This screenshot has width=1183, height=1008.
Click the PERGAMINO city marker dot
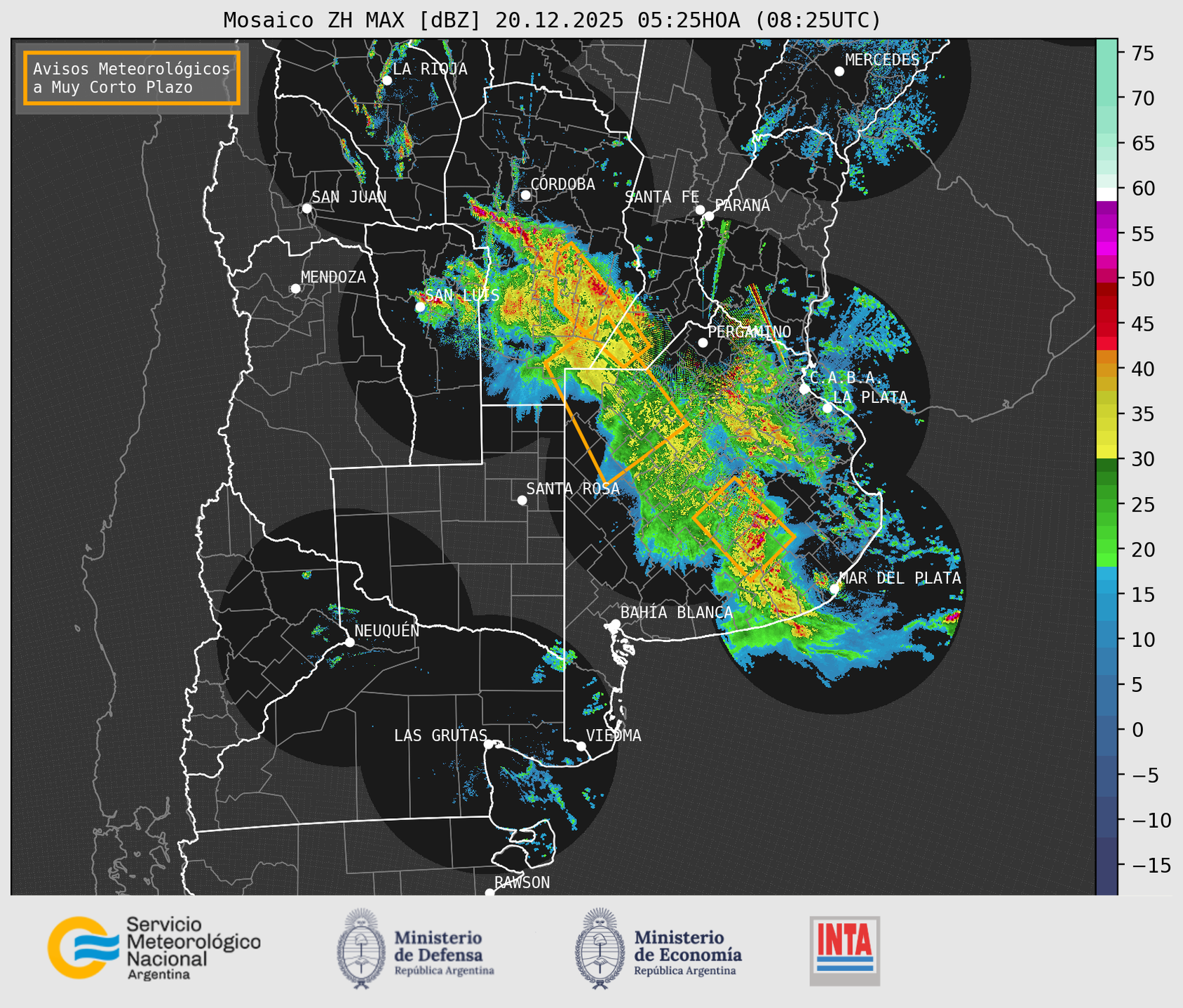click(703, 343)
